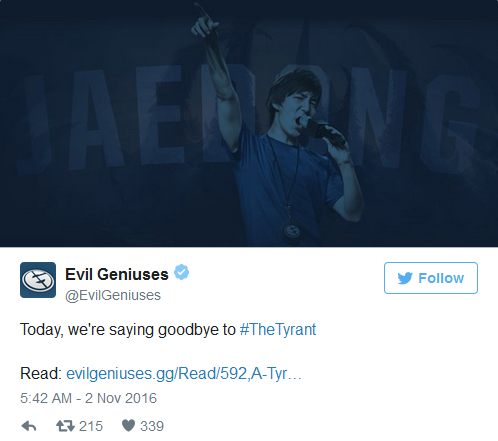Open the evilgeniuses.gg/Read/592 link
Image resolution: width=498 pixels, height=441 pixels.
[x=184, y=373]
